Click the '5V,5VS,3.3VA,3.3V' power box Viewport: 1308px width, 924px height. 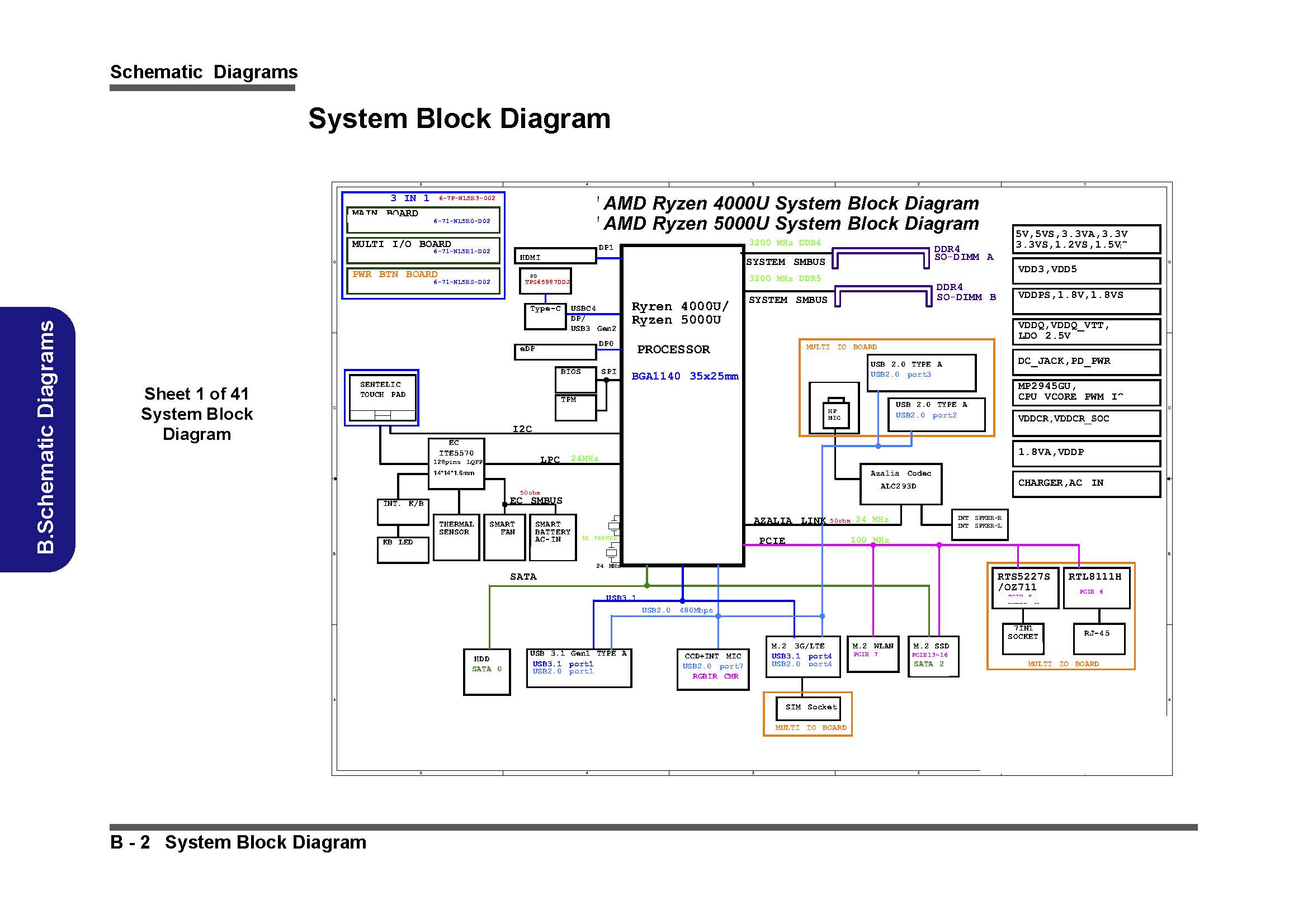[1086, 239]
